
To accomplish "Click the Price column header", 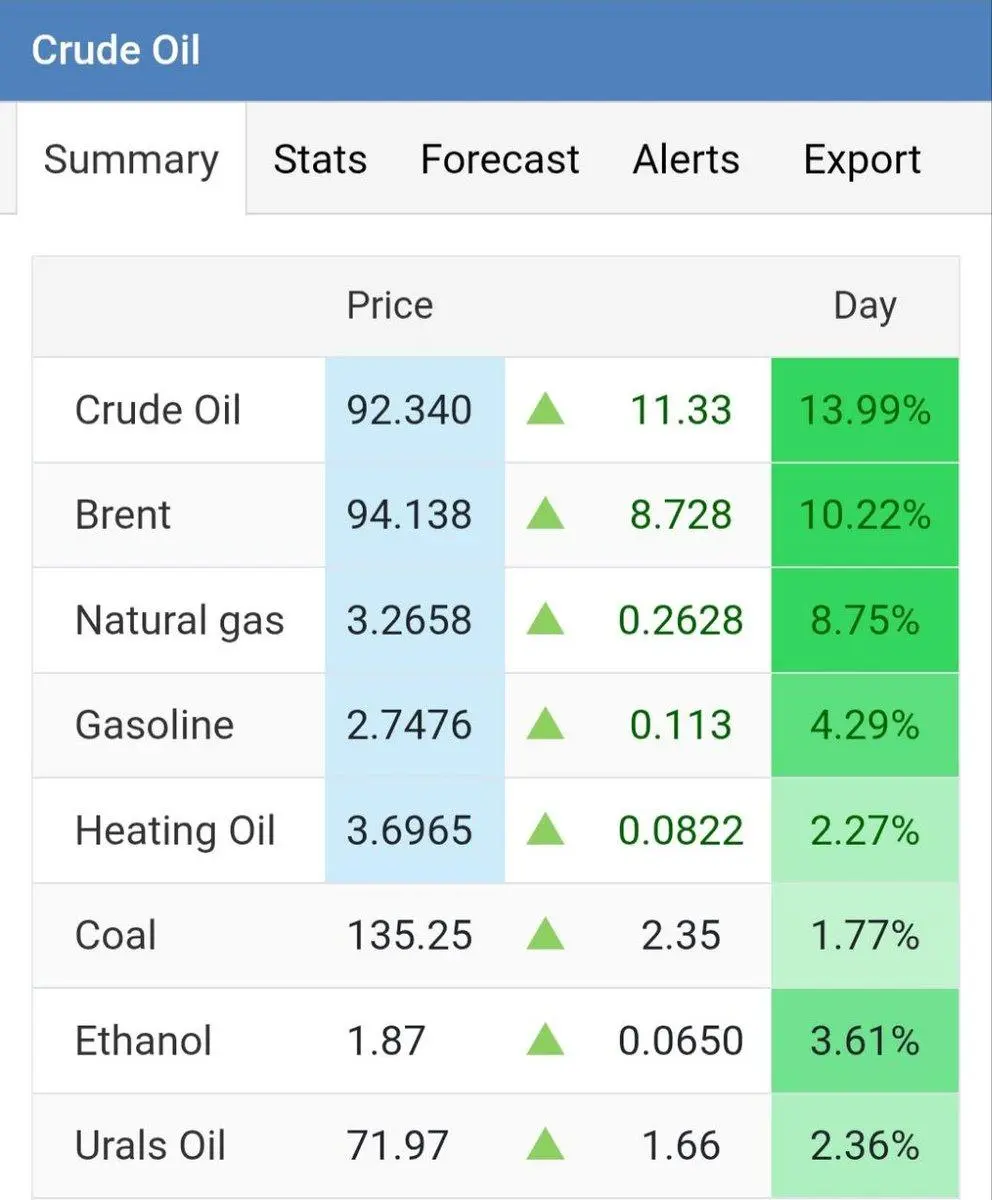I will [390, 306].
